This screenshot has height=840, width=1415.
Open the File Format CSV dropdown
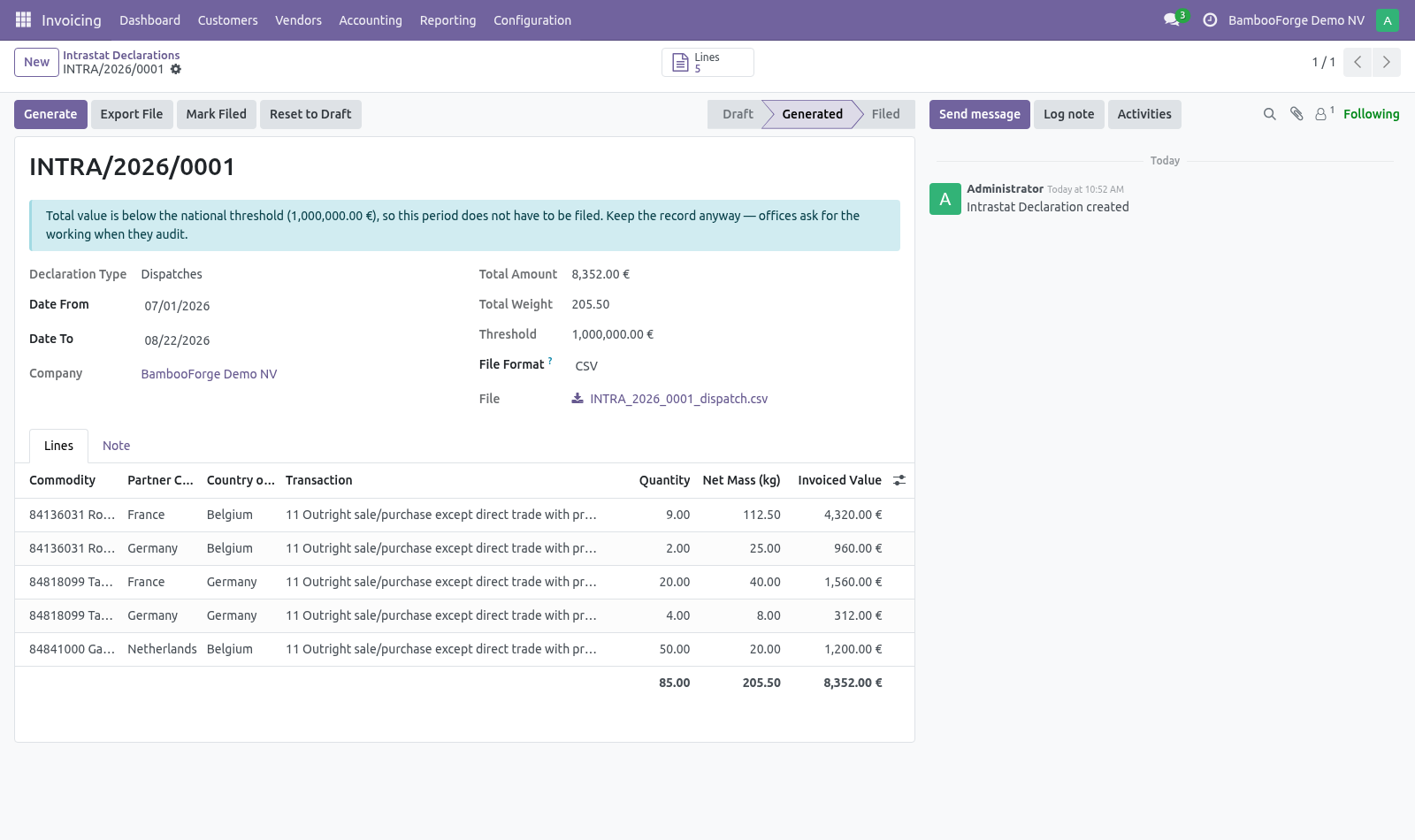[734, 366]
